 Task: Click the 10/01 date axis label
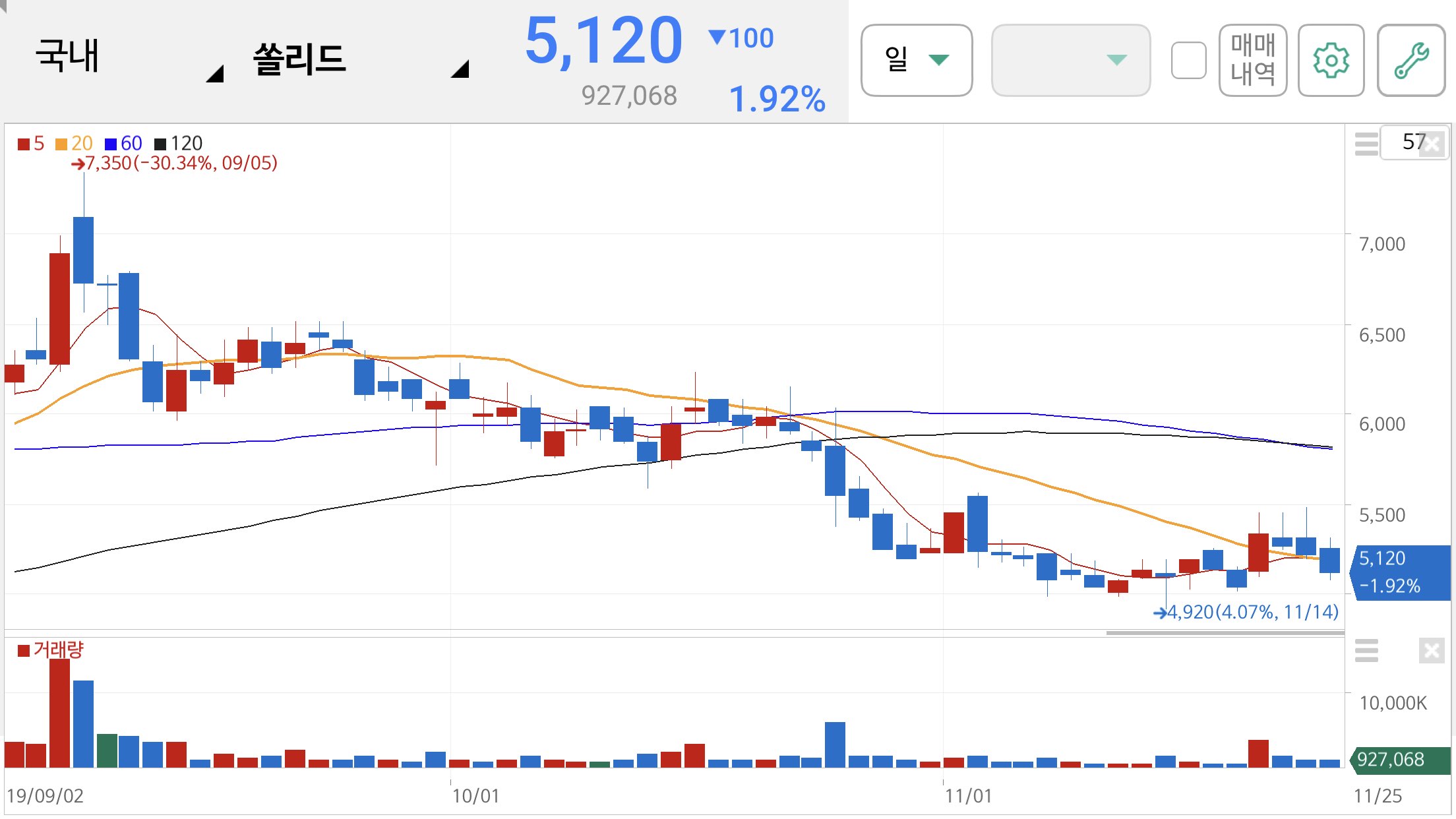coord(475,796)
